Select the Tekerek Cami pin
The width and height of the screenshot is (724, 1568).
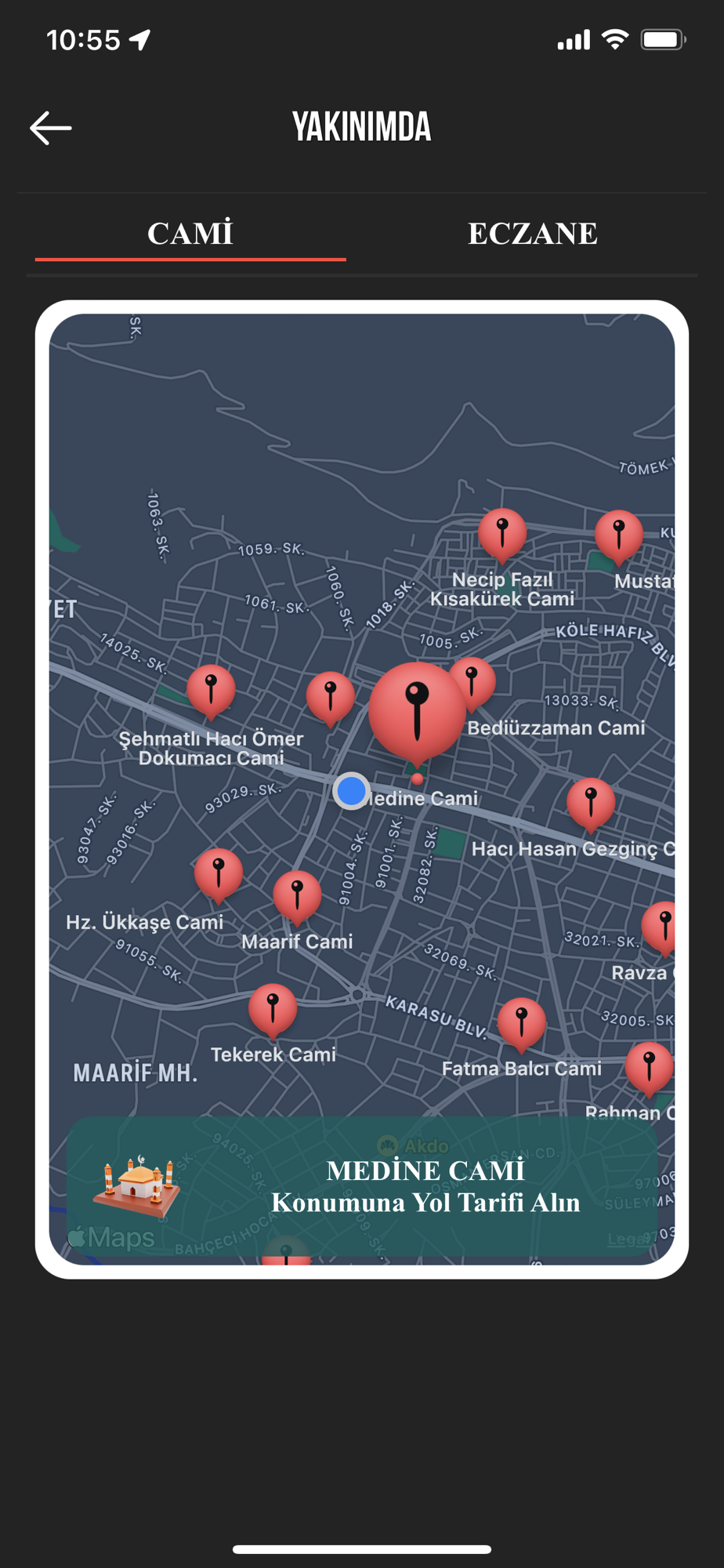point(273,1011)
